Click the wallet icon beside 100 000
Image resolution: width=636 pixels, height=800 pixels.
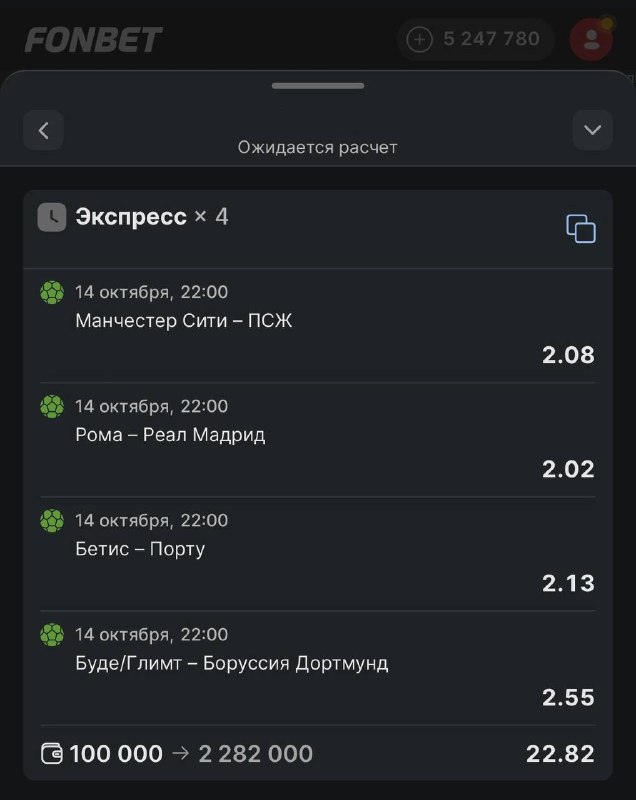[52, 754]
